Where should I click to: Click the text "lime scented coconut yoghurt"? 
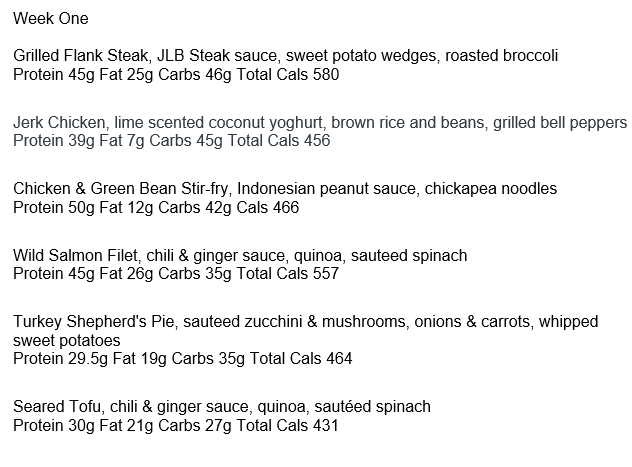coord(216,123)
